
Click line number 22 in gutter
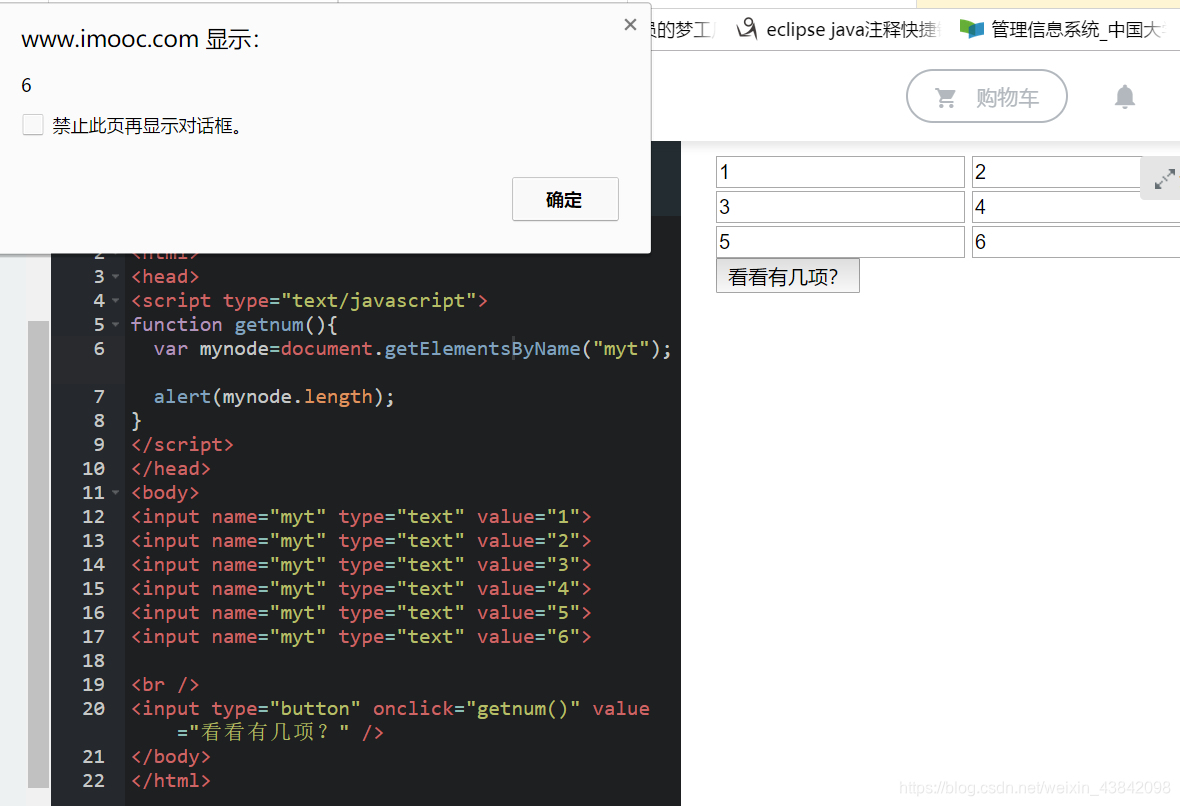[93, 780]
